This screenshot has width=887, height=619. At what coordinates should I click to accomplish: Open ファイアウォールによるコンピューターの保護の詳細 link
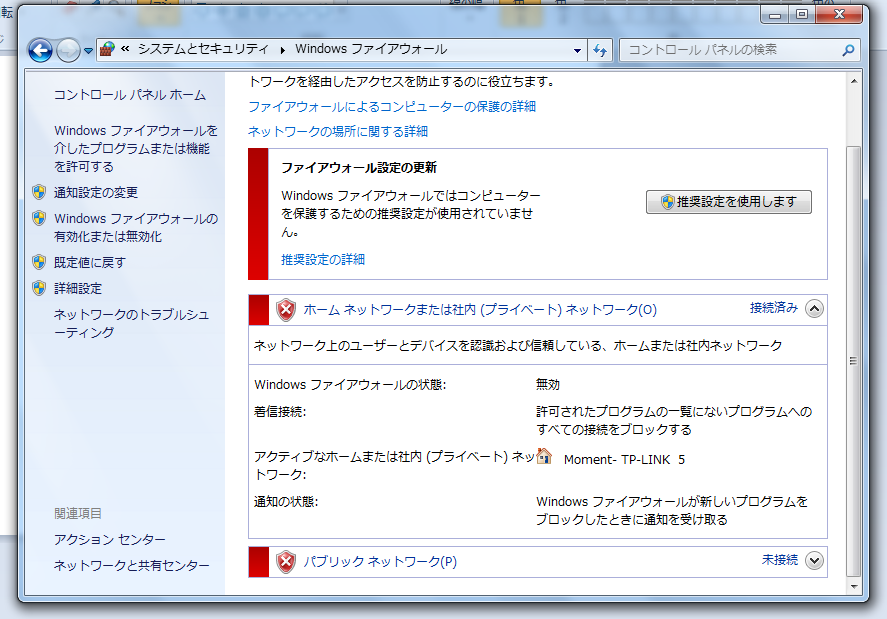pos(392,106)
